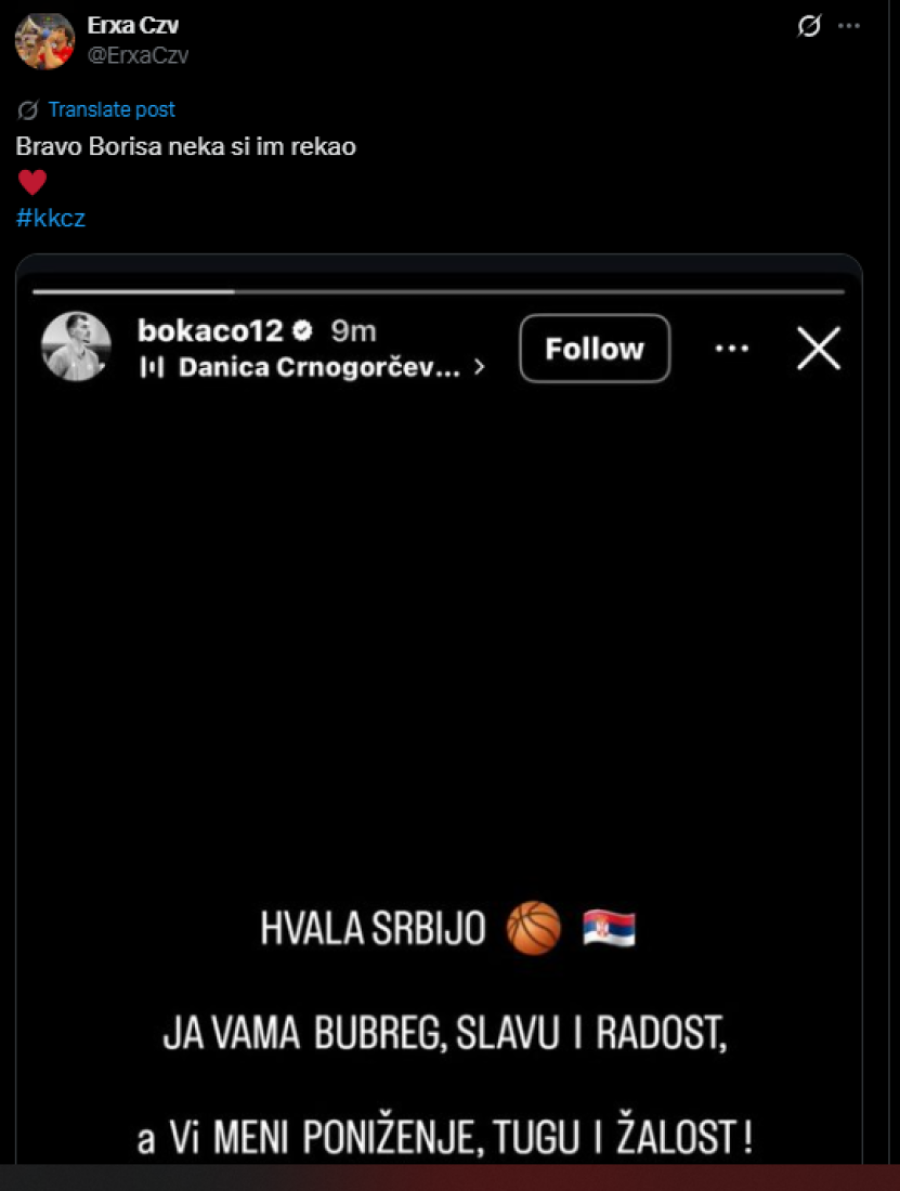Click the bokaco12 story profile picture
Screen dimensions: 900x1191
coord(76,347)
